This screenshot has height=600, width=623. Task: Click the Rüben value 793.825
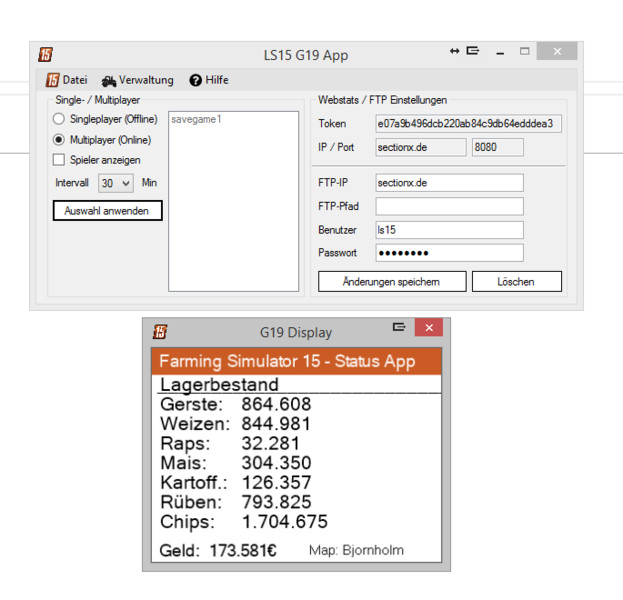(277, 502)
